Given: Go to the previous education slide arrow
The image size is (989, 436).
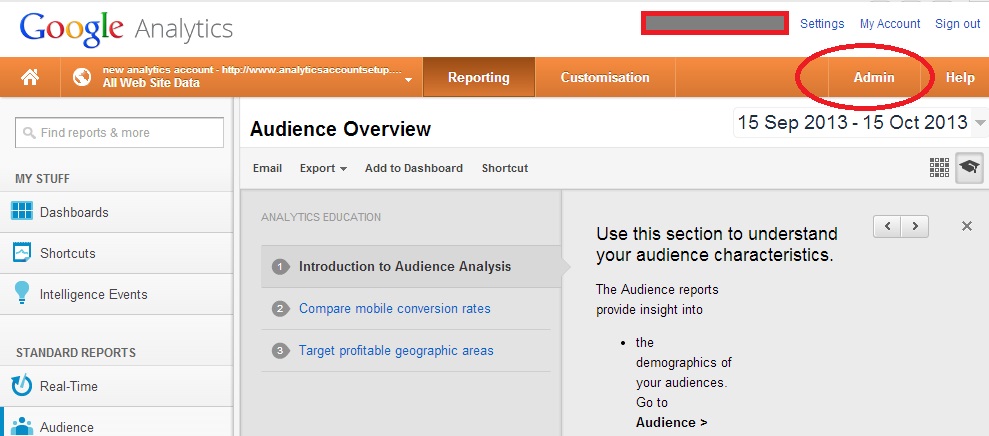Looking at the screenshot, I should [x=887, y=226].
